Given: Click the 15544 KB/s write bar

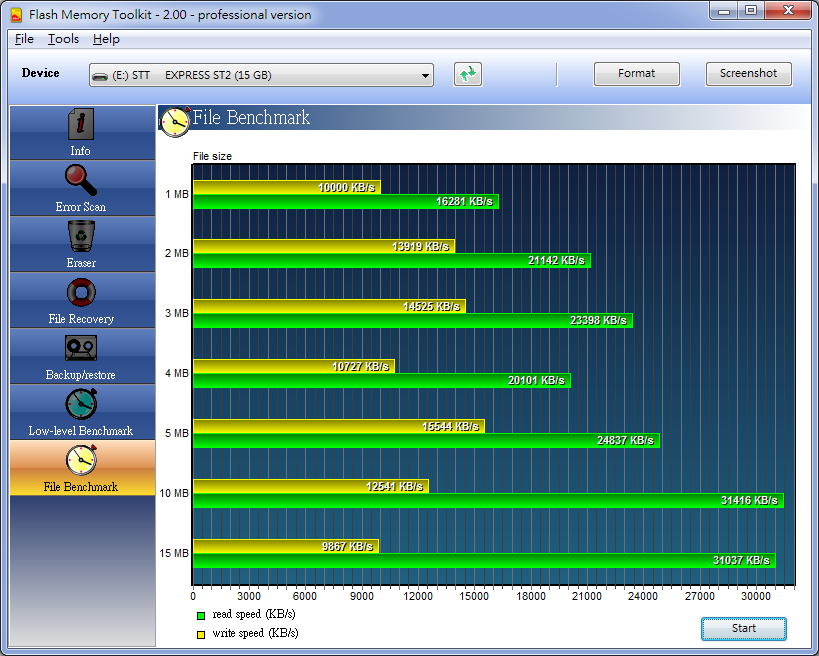Looking at the screenshot, I should pos(339,426).
